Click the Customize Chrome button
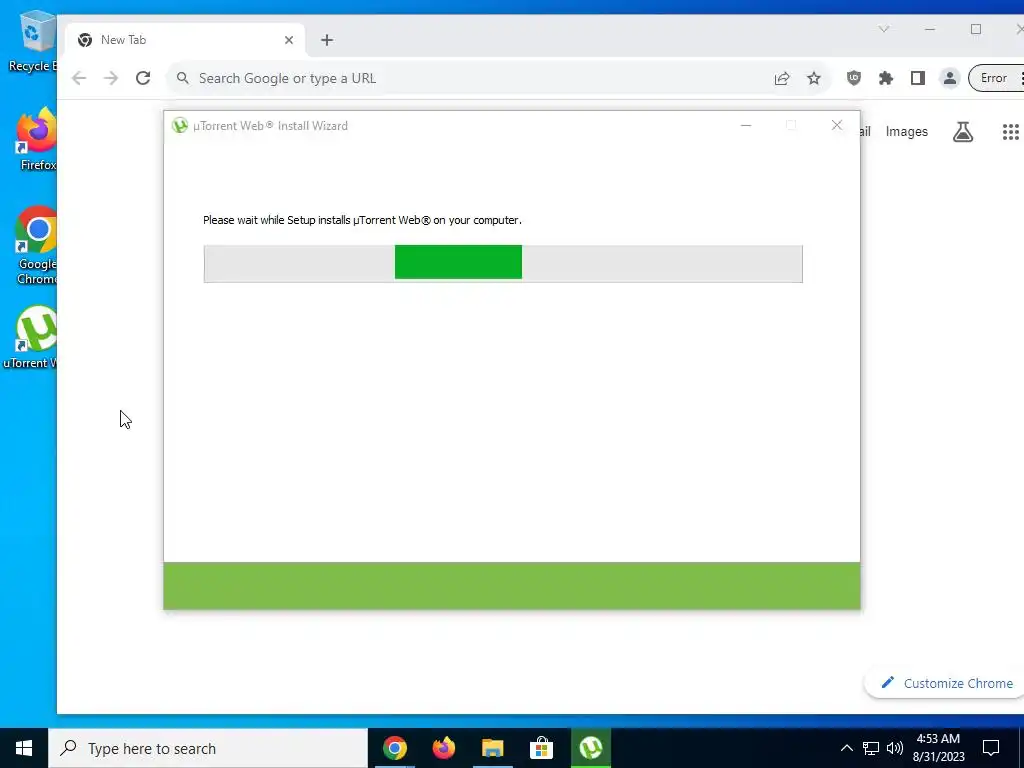The image size is (1024, 768). click(947, 683)
